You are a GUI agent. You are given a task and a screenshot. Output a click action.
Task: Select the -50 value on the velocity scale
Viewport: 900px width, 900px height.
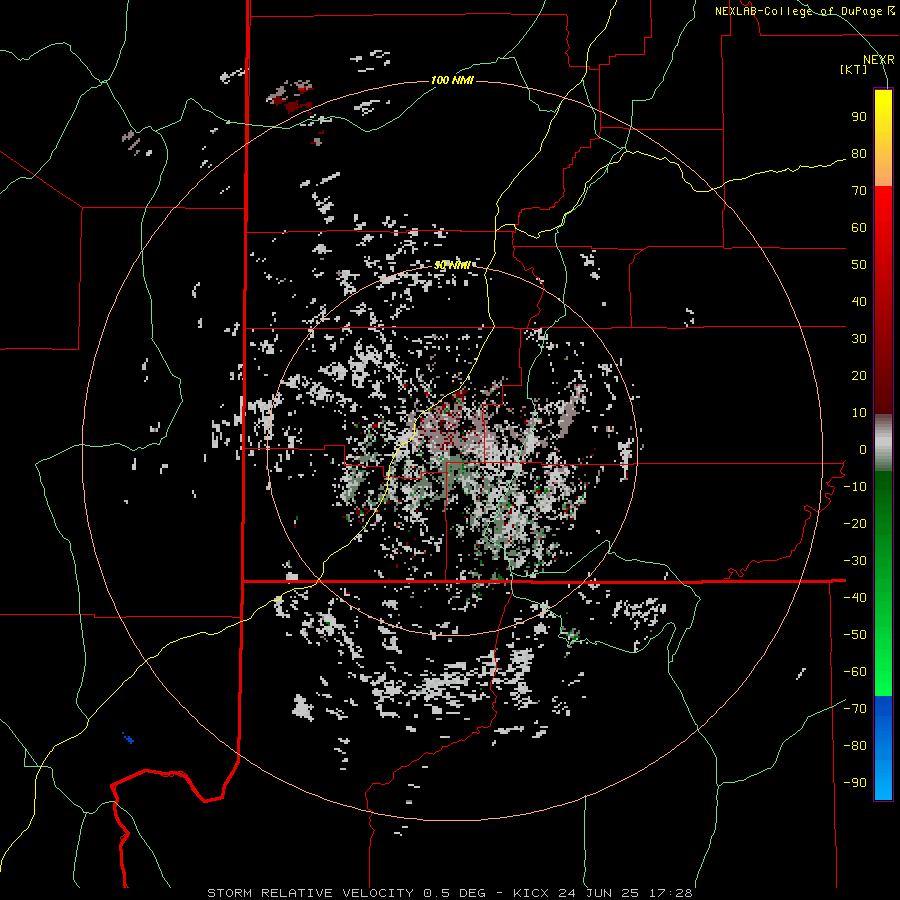coord(855,635)
